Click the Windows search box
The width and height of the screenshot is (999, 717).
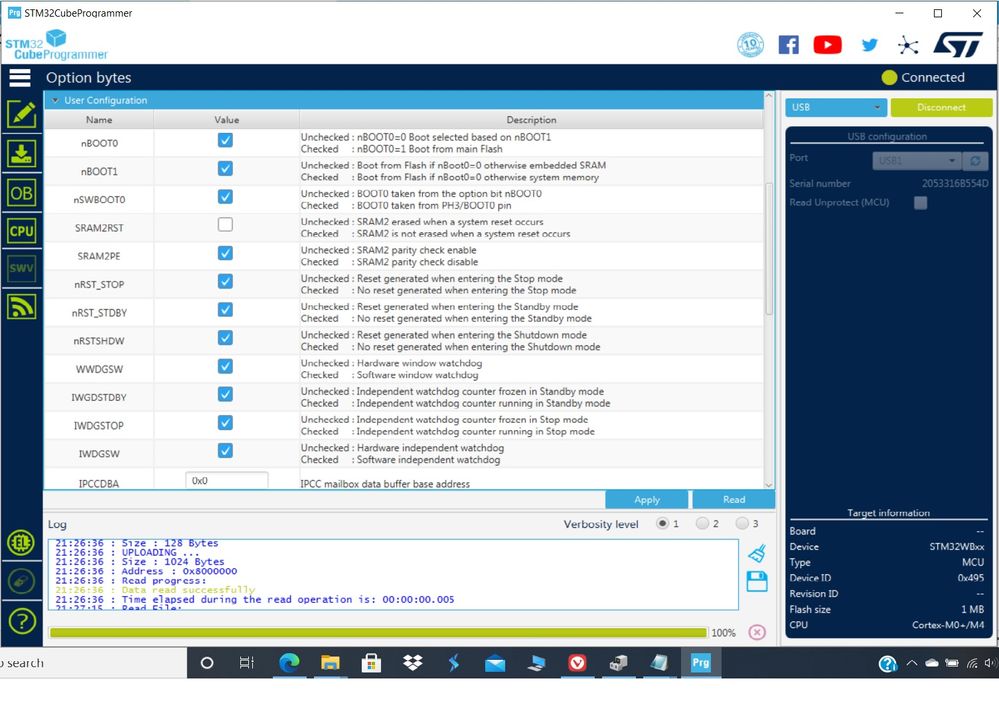93,663
